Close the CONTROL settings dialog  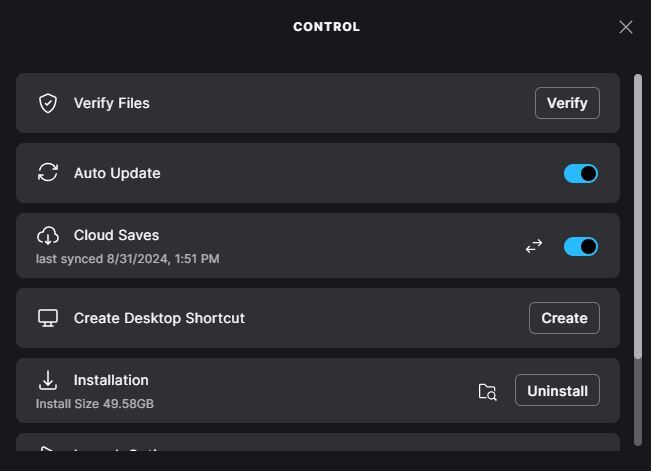(626, 27)
